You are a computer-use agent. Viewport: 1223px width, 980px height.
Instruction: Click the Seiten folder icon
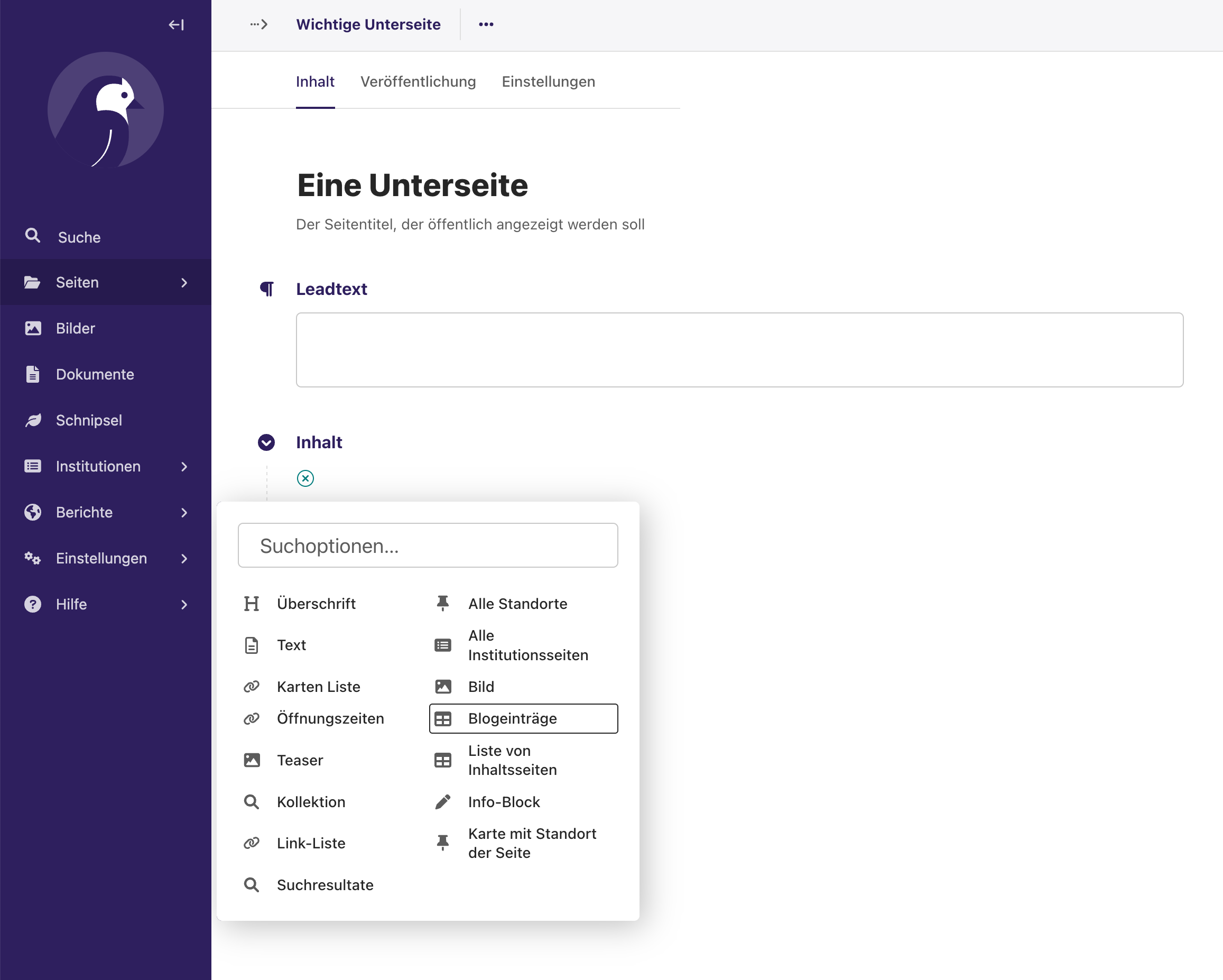pos(32,282)
